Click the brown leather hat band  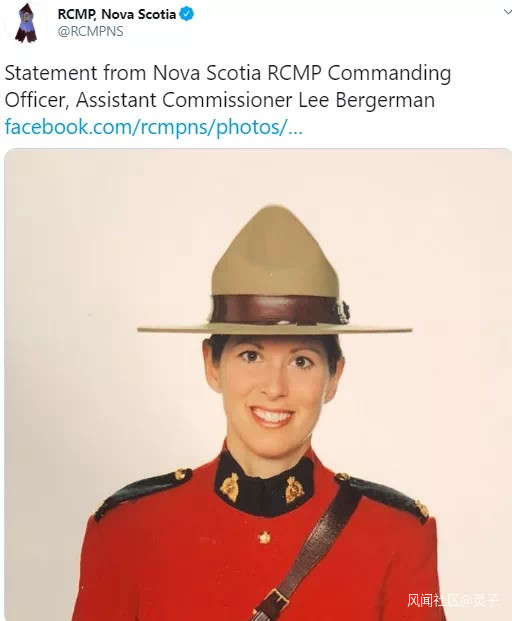tap(275, 310)
